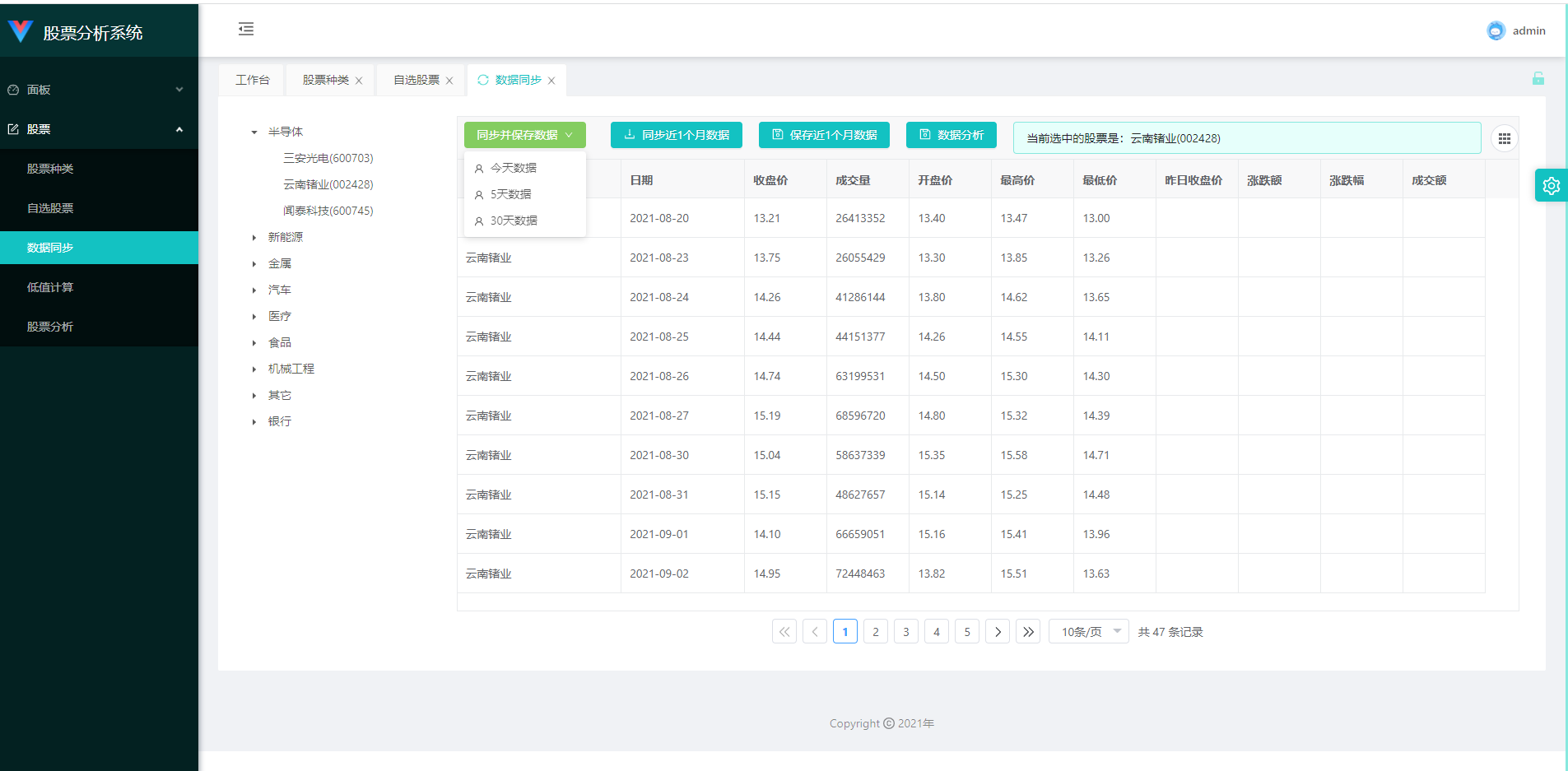Go to page 5
Viewport: 1568px width, 771px height.
(x=967, y=632)
